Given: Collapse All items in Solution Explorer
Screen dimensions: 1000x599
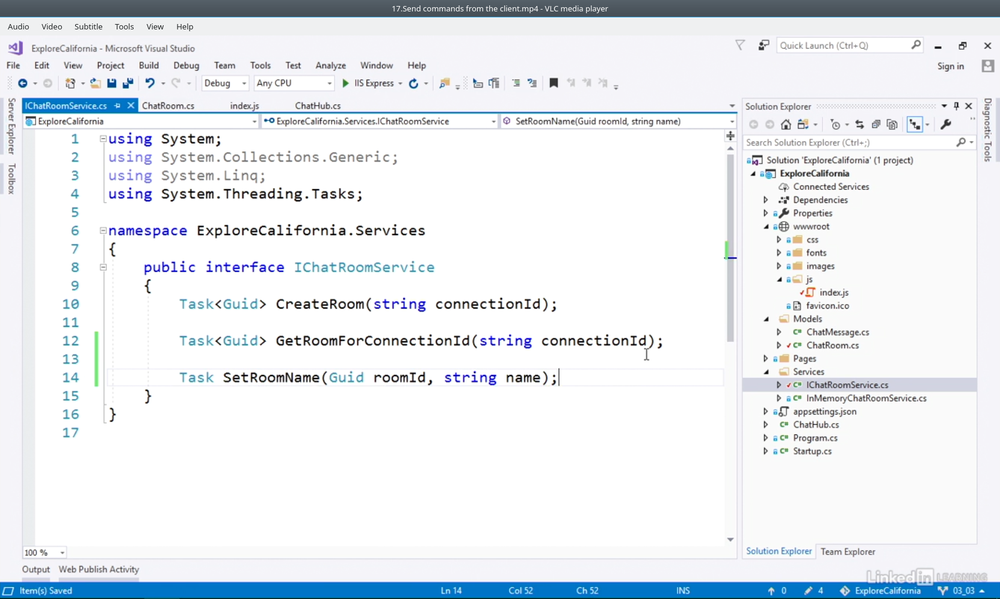Looking at the screenshot, I should coord(876,125).
